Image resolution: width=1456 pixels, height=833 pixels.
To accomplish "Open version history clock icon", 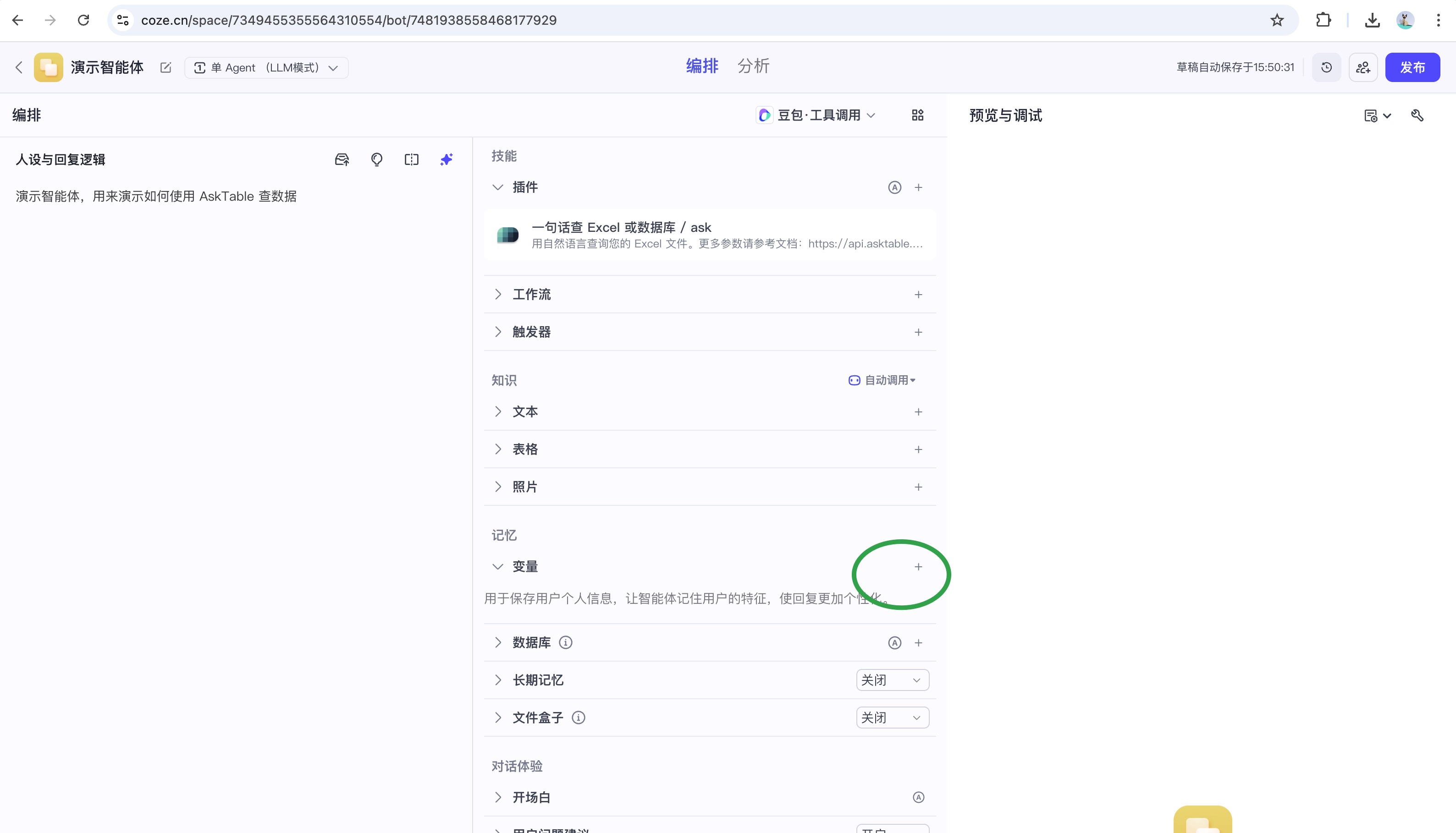I will (x=1326, y=67).
